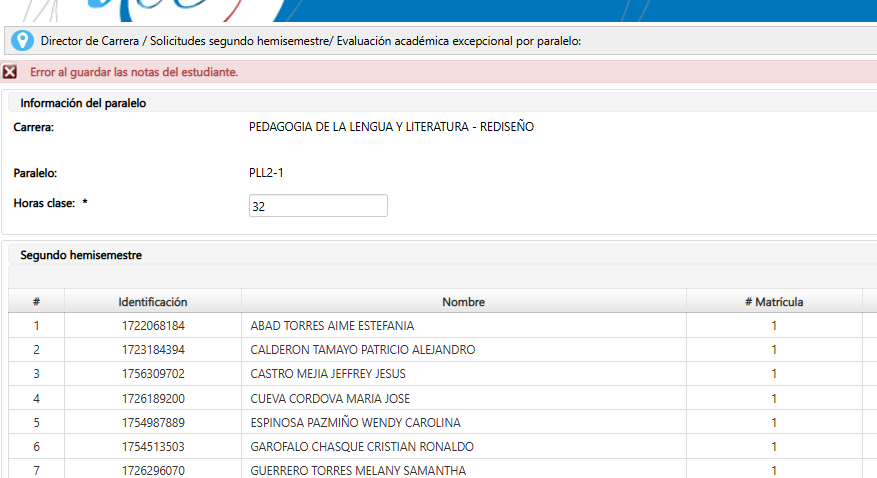Click the red error X icon
This screenshot has height=478, width=877.
tap(10, 72)
